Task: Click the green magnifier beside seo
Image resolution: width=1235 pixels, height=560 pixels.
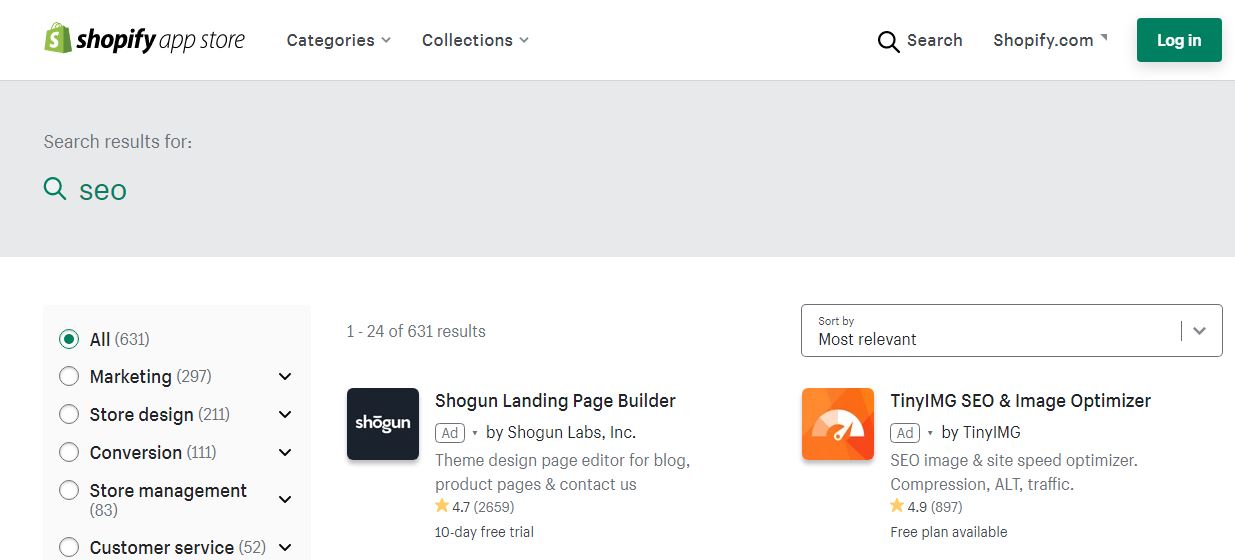Action: [55, 187]
